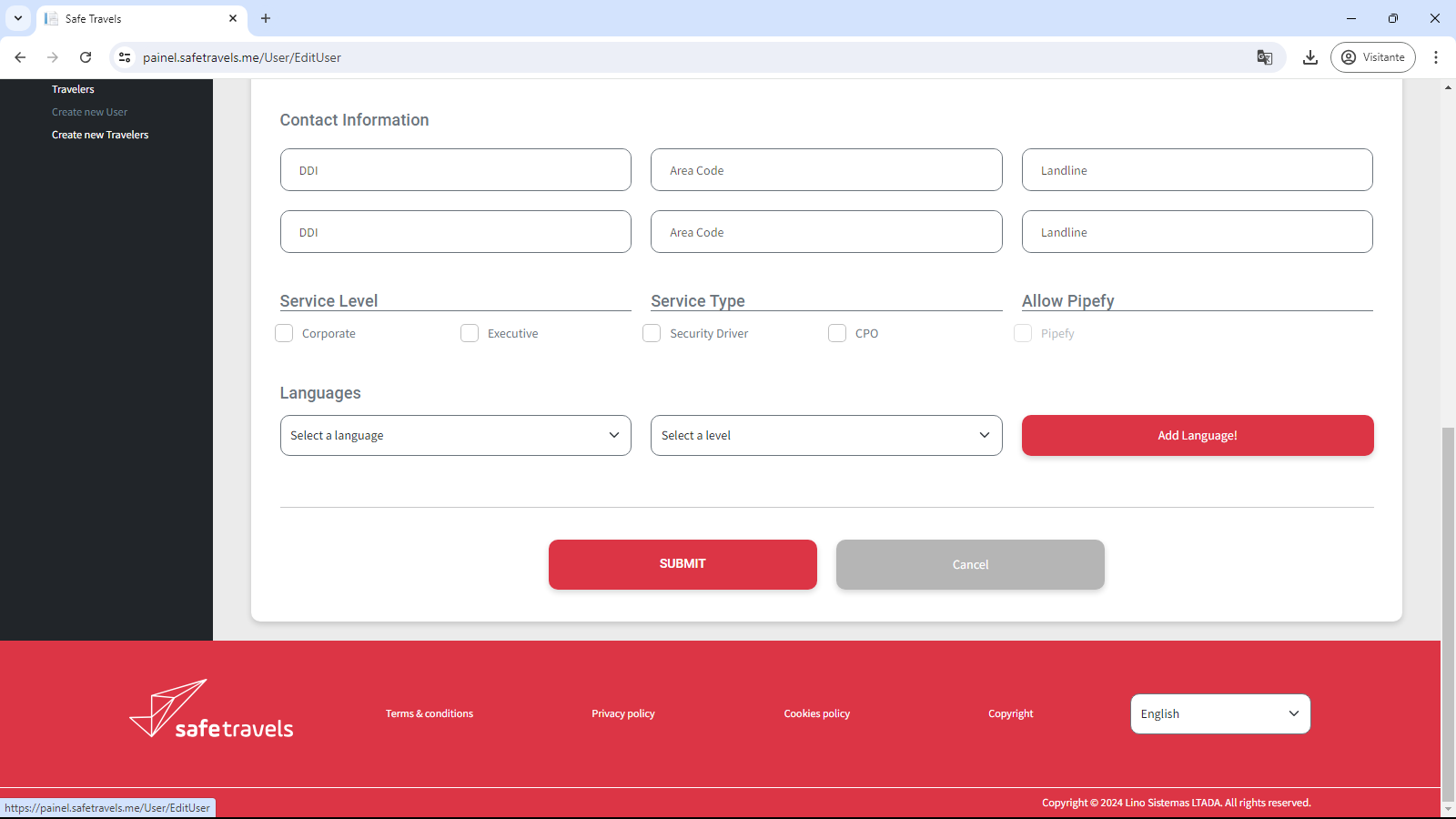Select Create new User sidebar item
This screenshot has width=1456, height=819.
(89, 112)
